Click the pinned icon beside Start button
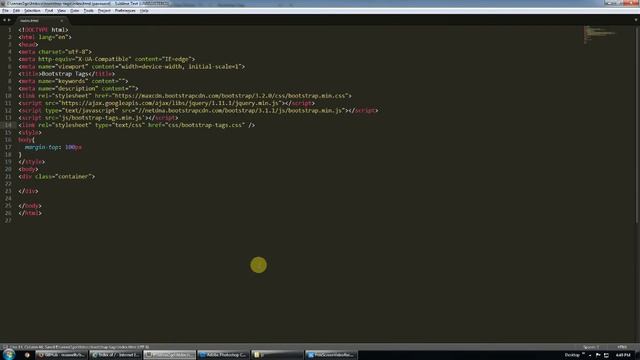This screenshot has height=360, width=640. click(27, 355)
